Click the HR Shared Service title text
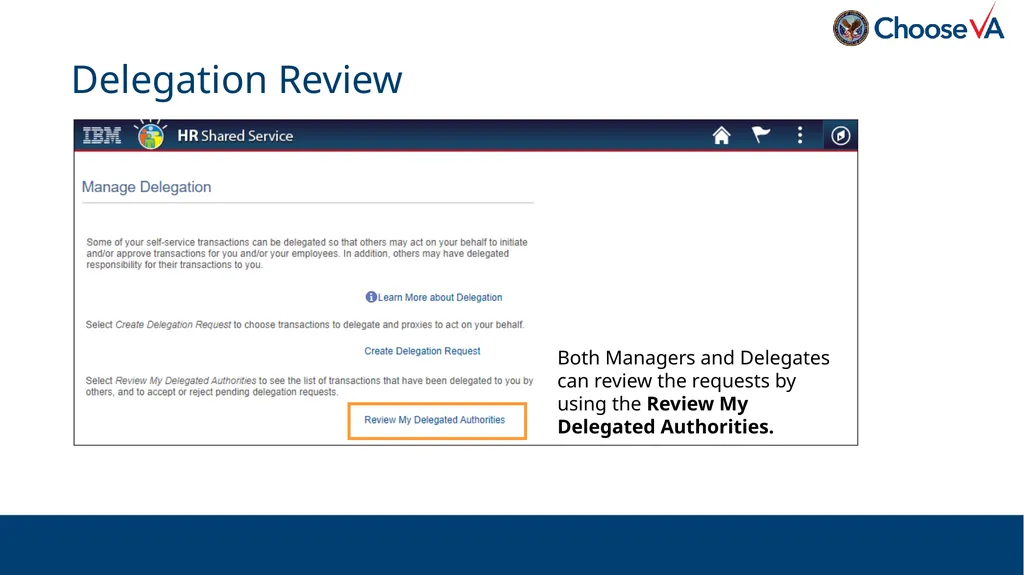Screen dimensions: 1024x575 235,136
